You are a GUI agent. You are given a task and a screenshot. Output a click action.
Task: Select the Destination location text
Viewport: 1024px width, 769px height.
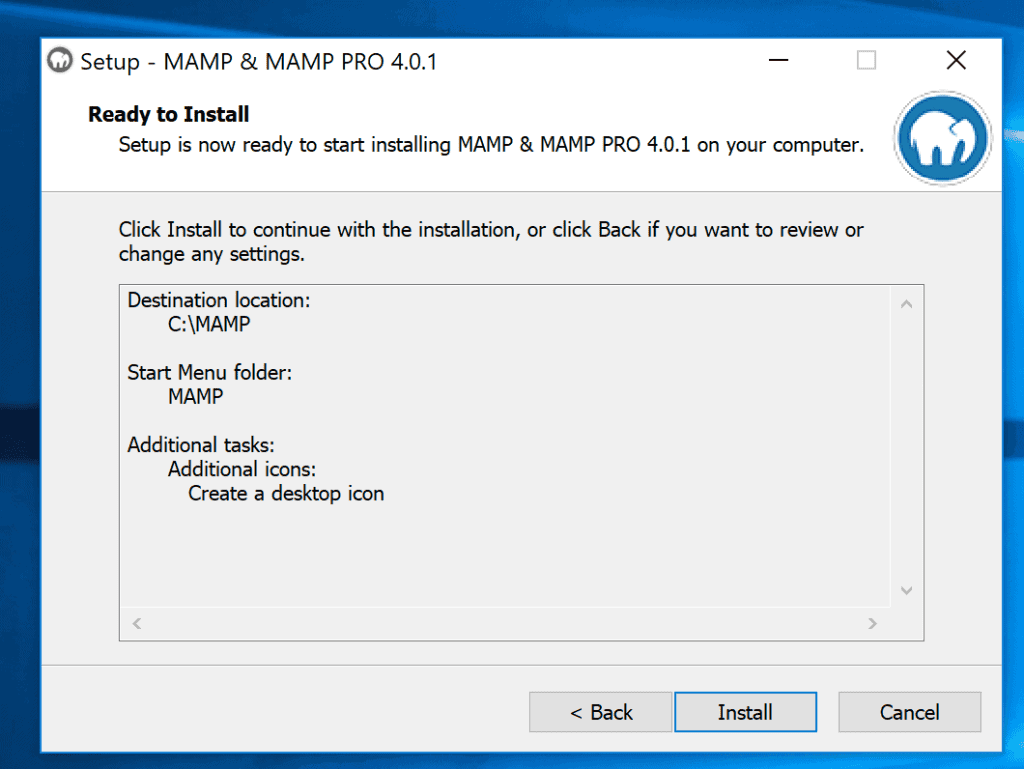218,300
